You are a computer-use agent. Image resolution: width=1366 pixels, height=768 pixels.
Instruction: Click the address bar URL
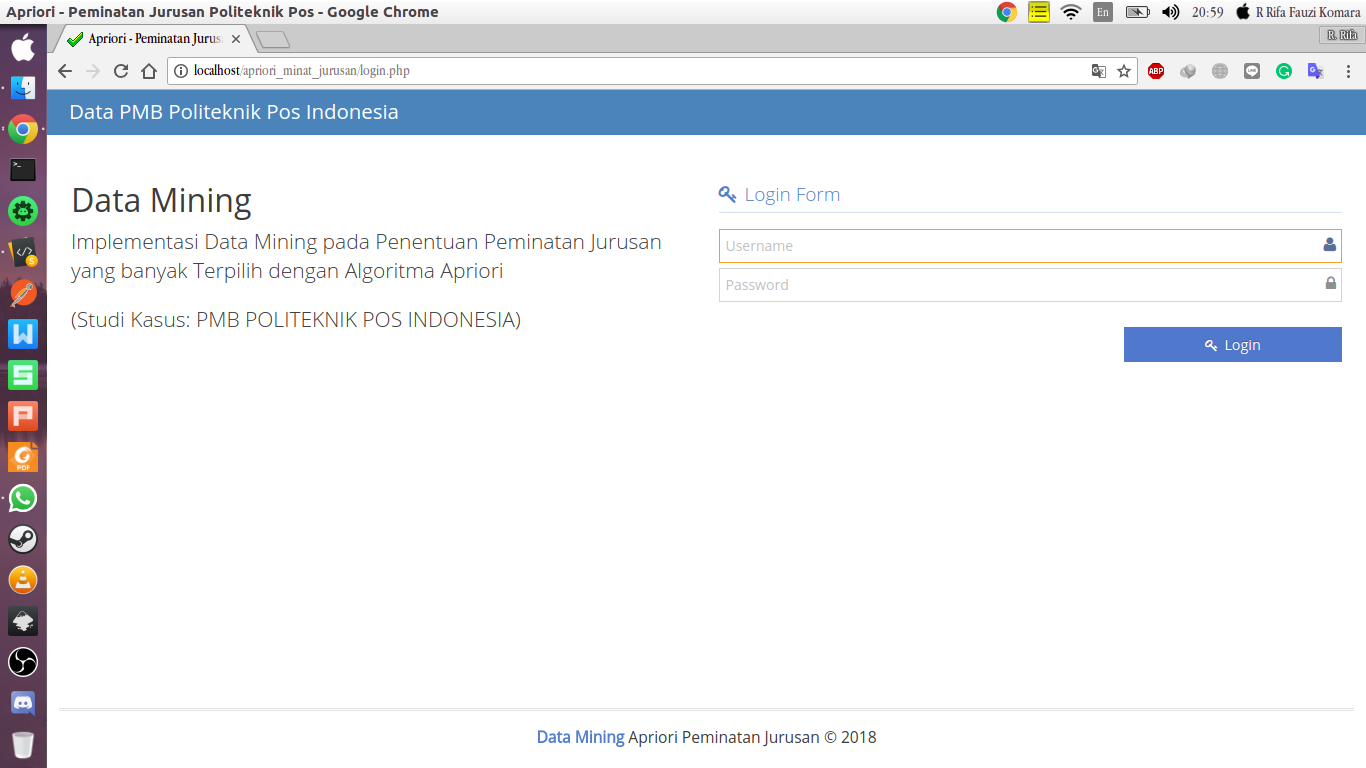point(301,71)
